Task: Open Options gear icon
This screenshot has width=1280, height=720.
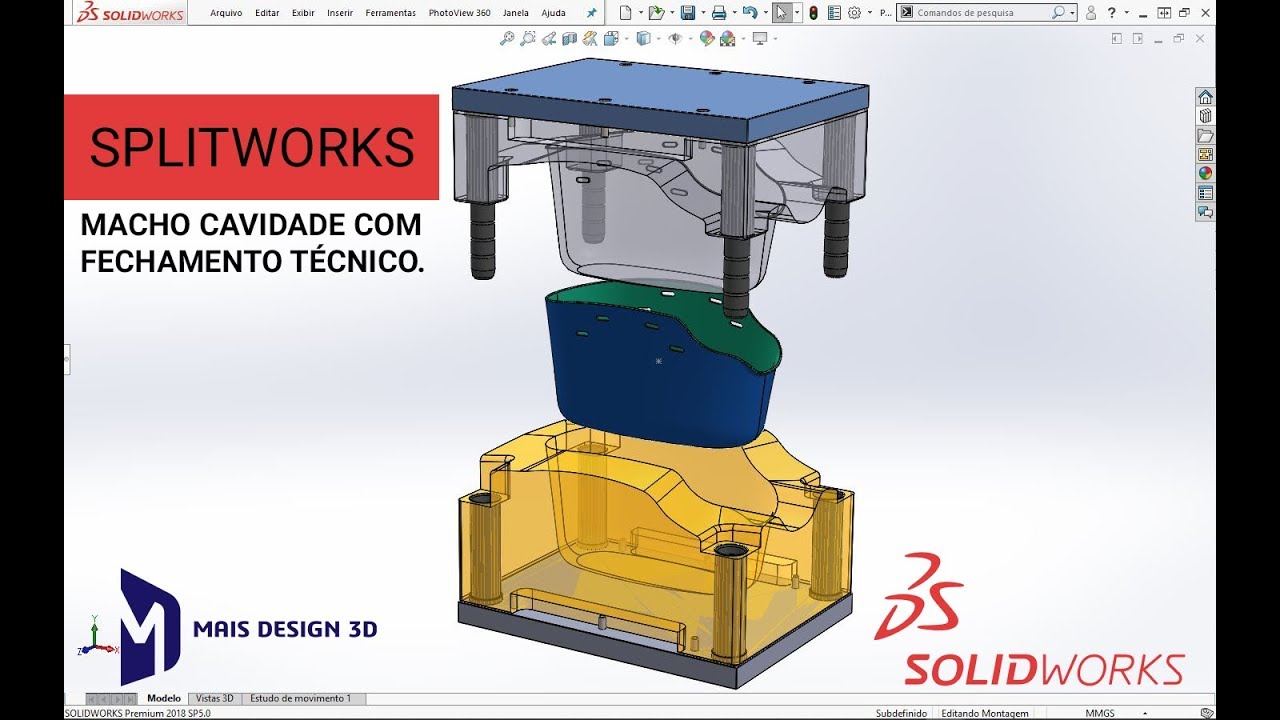Action: tap(854, 12)
